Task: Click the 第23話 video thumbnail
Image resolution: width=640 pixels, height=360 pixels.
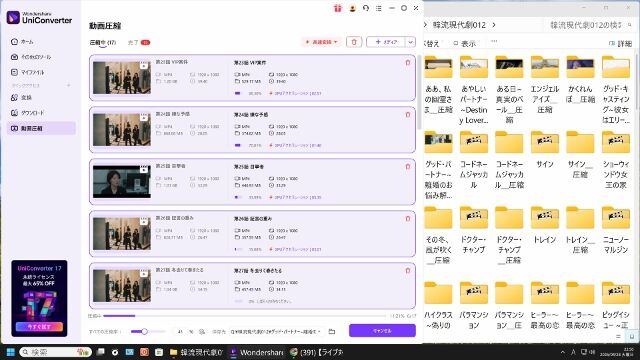Action: (x=122, y=78)
